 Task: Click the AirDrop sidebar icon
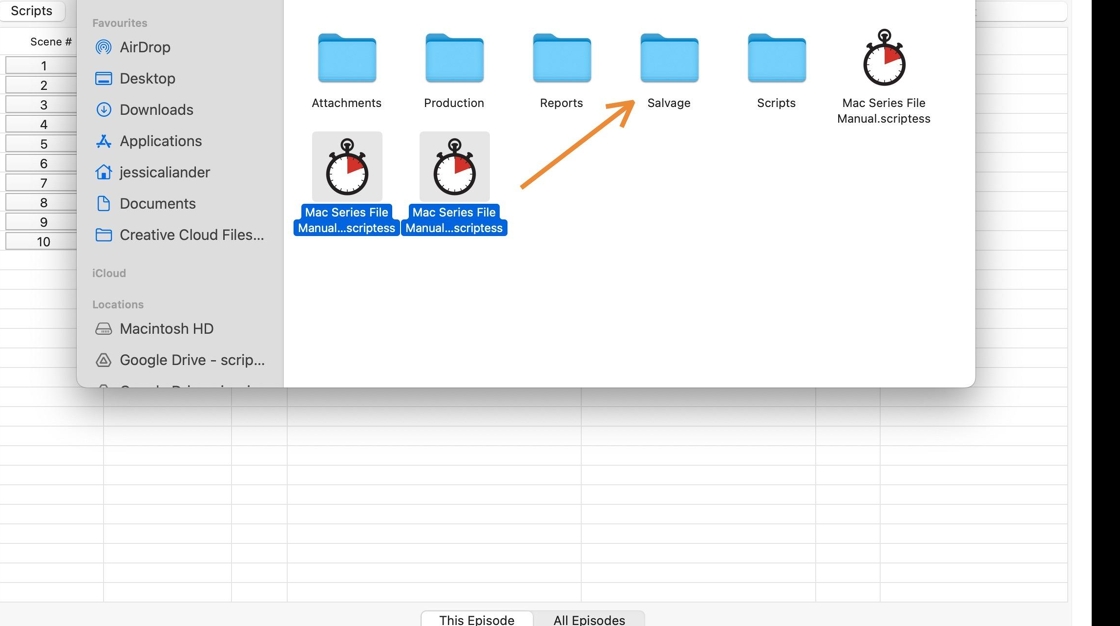(x=104, y=47)
